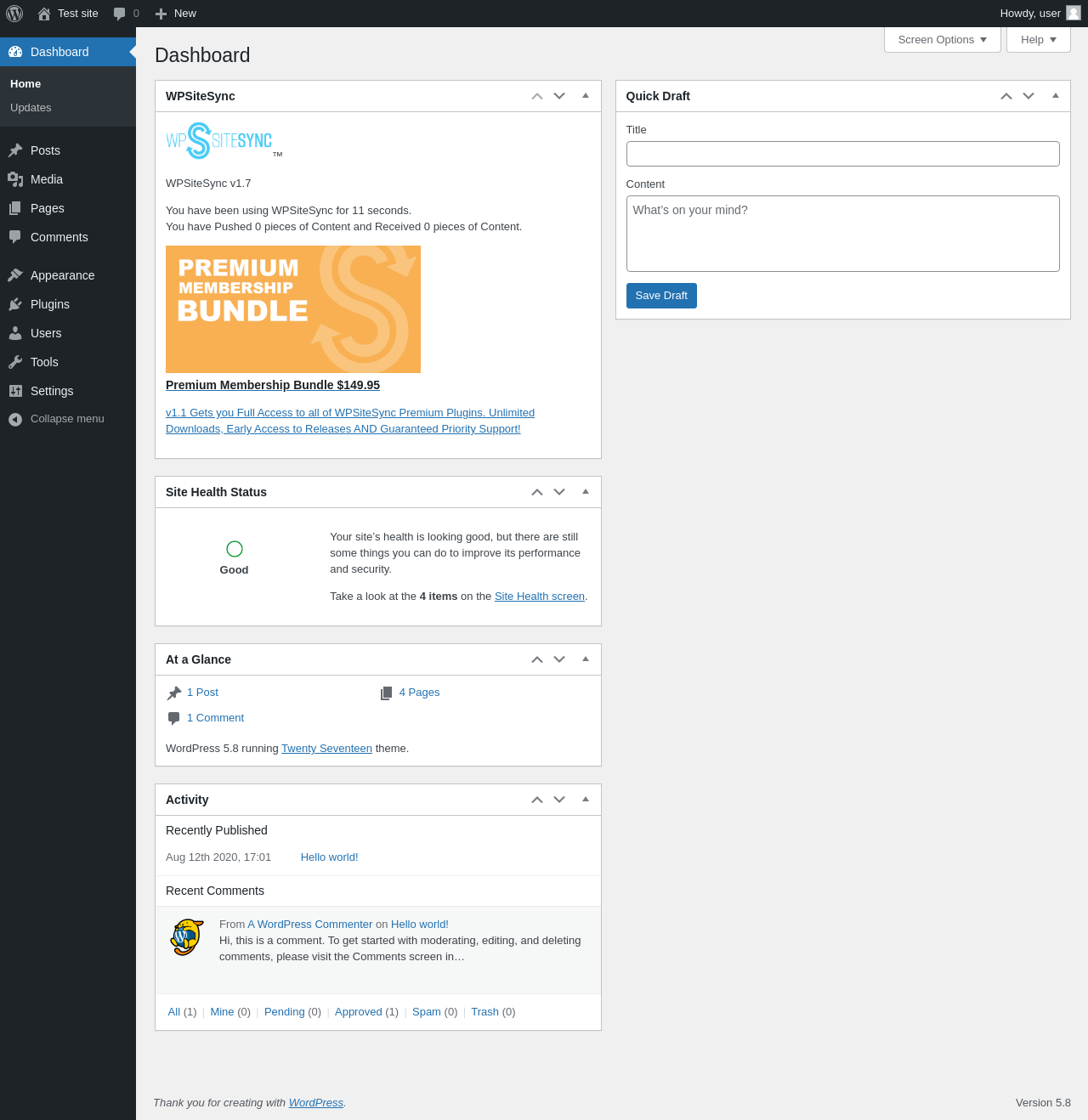Open the WordPress footer link
Screen dimensions: 1088x1120
pyautogui.click(x=316, y=1103)
